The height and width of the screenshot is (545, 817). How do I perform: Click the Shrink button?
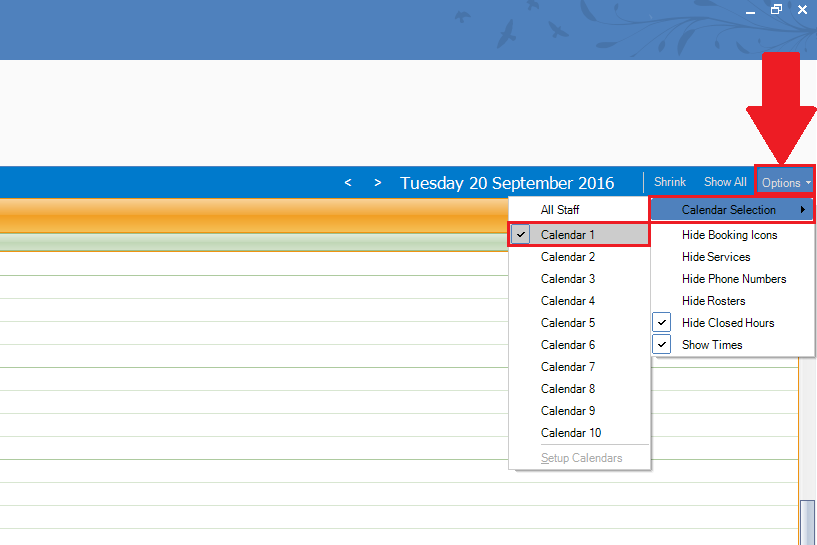click(x=670, y=182)
